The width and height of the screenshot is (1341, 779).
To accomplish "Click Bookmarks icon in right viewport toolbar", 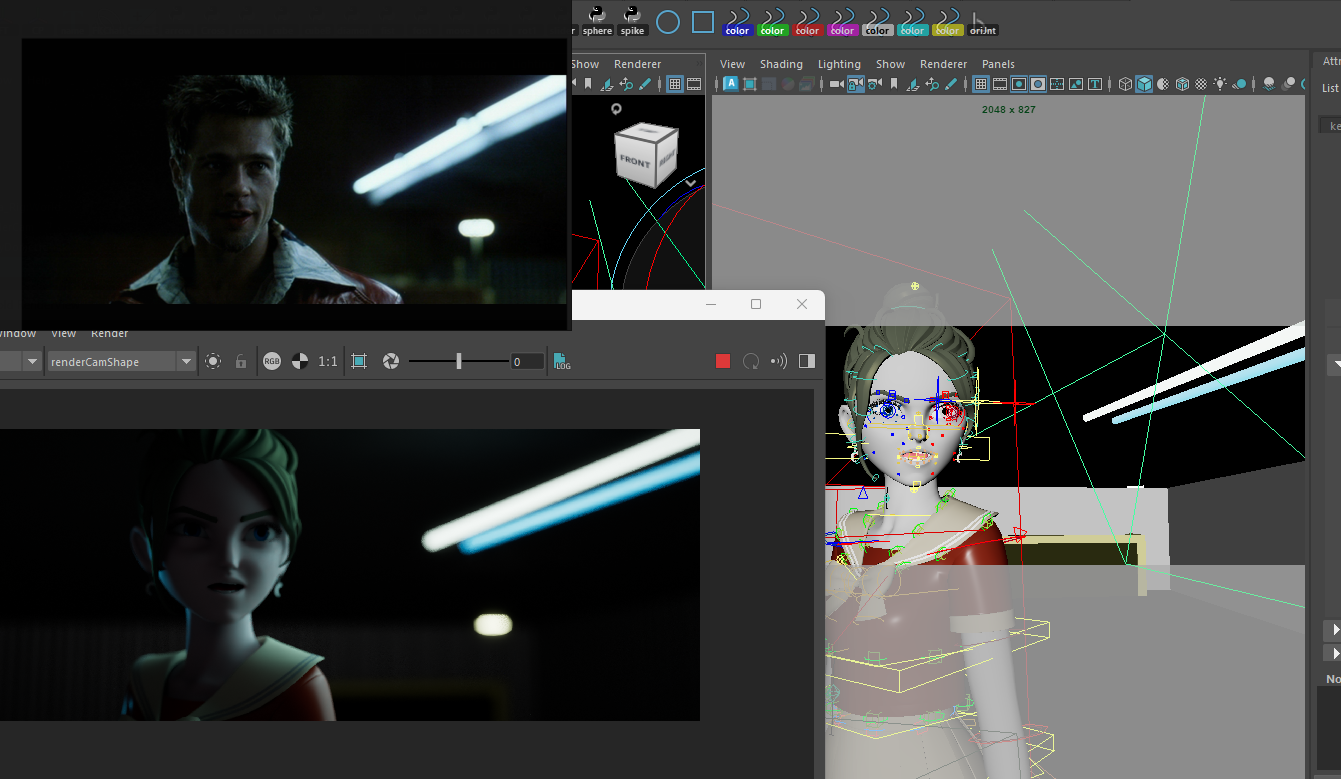I will click(x=894, y=84).
